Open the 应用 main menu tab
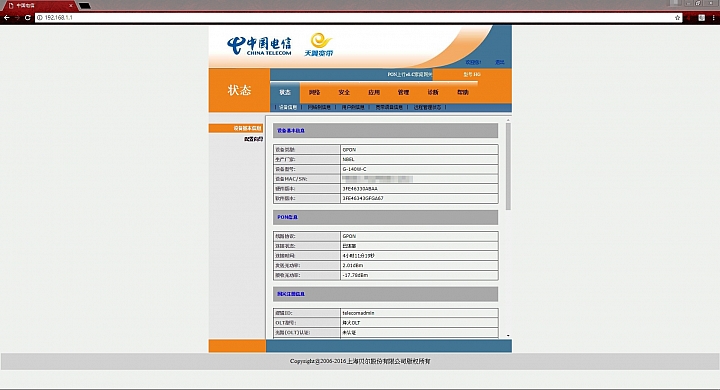 point(374,92)
